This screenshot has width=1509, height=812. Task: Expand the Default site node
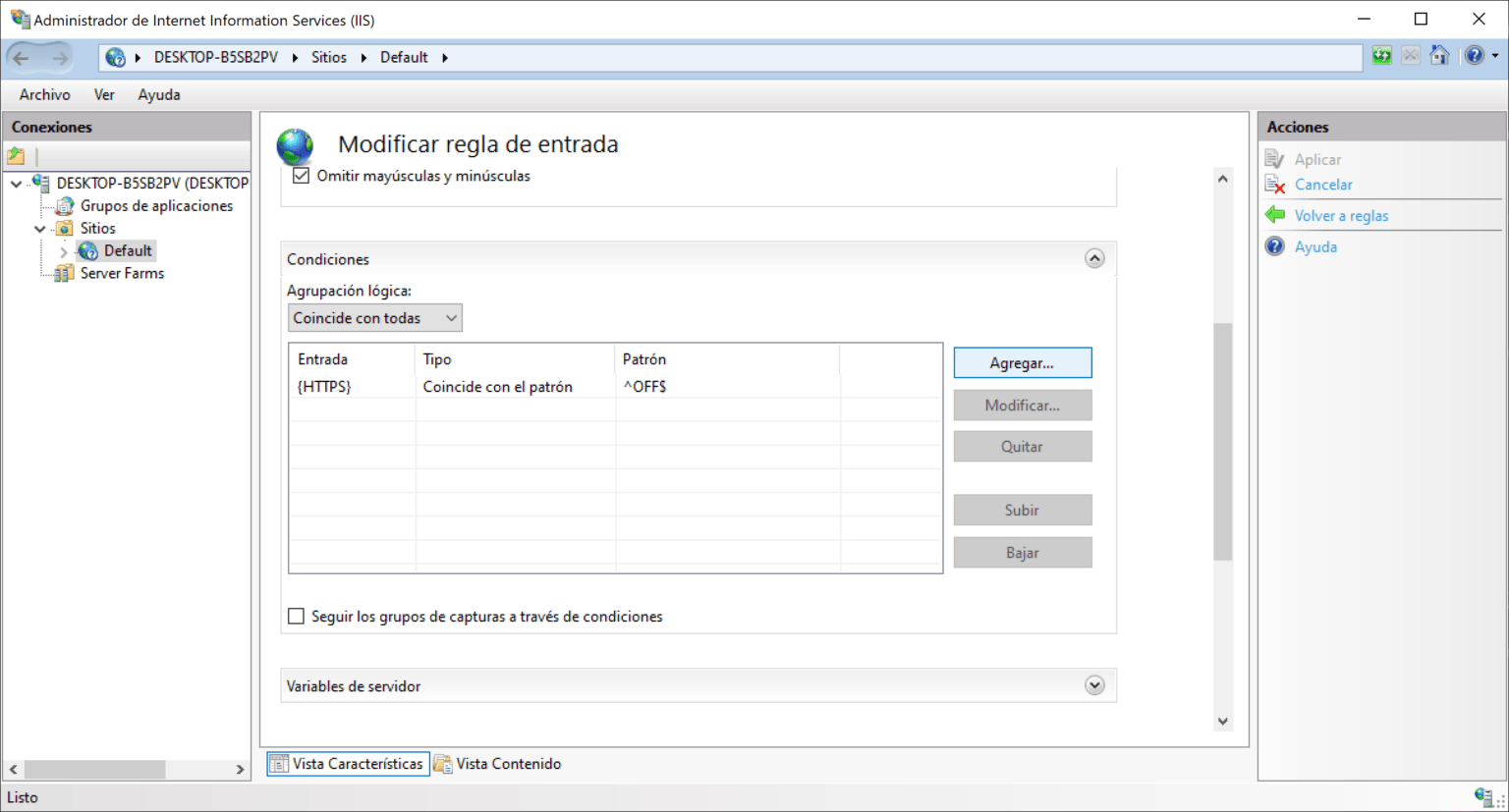[64, 251]
